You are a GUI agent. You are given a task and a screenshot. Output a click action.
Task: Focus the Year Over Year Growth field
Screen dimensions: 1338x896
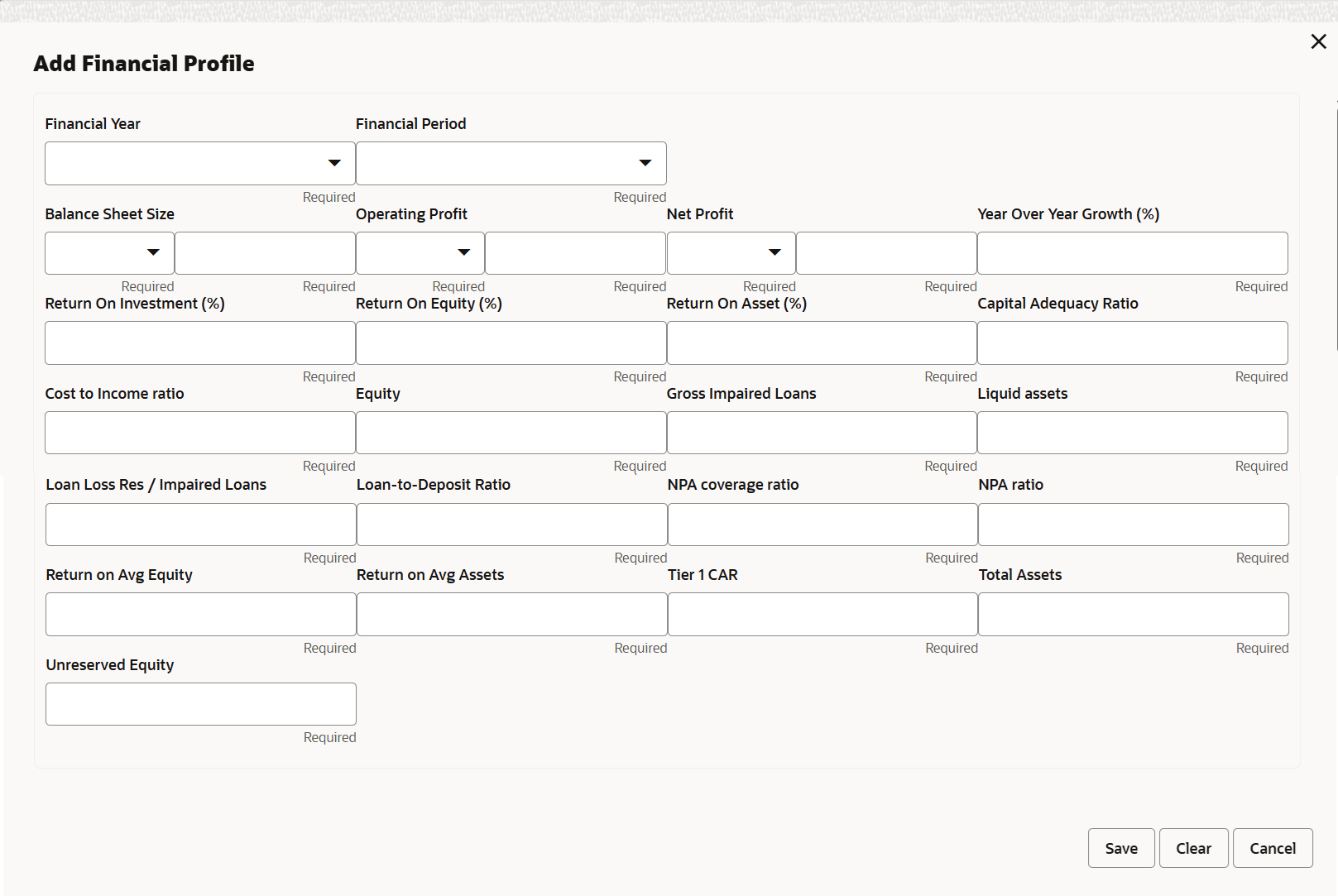point(1132,253)
